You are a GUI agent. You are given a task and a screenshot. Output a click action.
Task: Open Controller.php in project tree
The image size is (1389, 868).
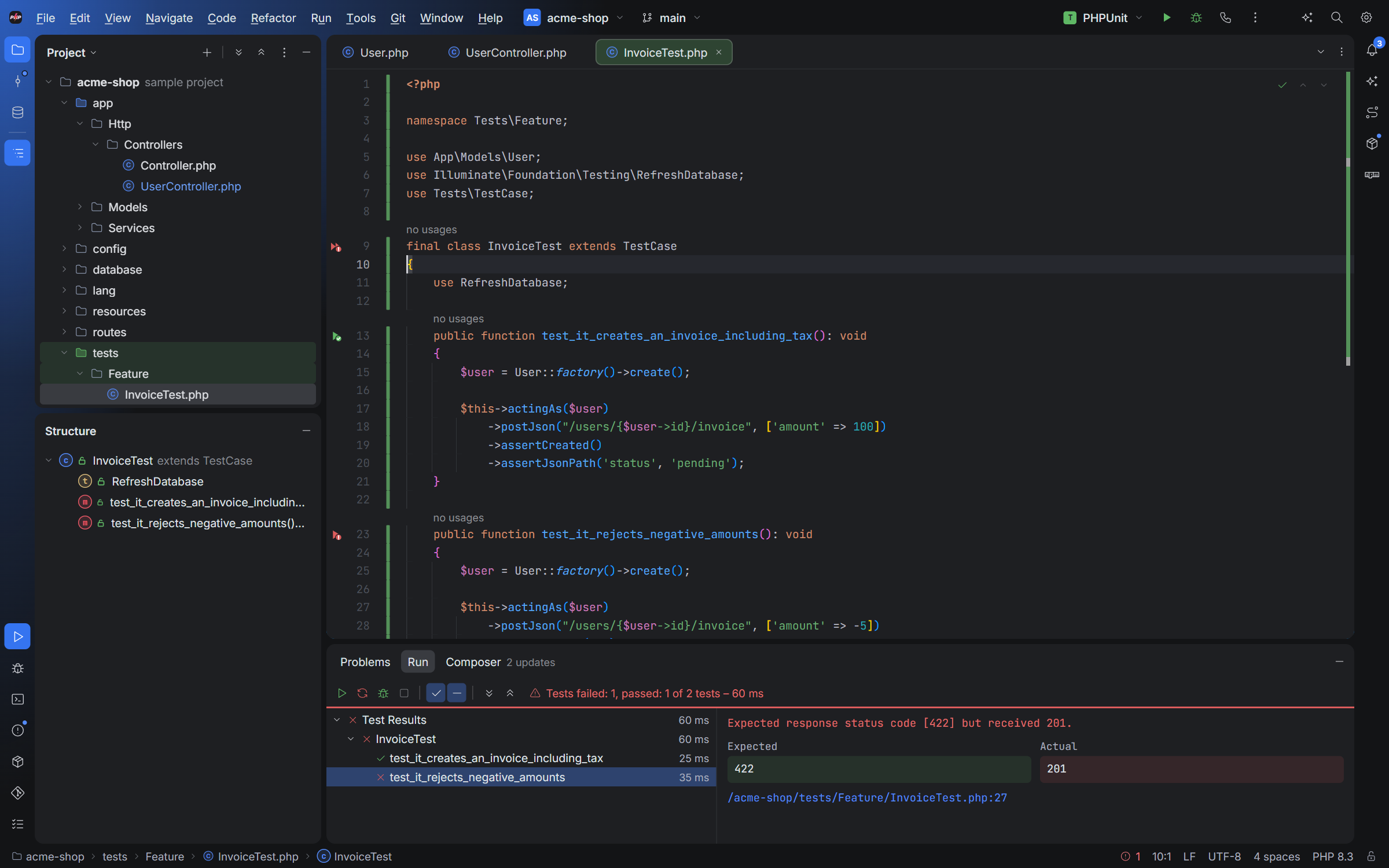point(178,165)
